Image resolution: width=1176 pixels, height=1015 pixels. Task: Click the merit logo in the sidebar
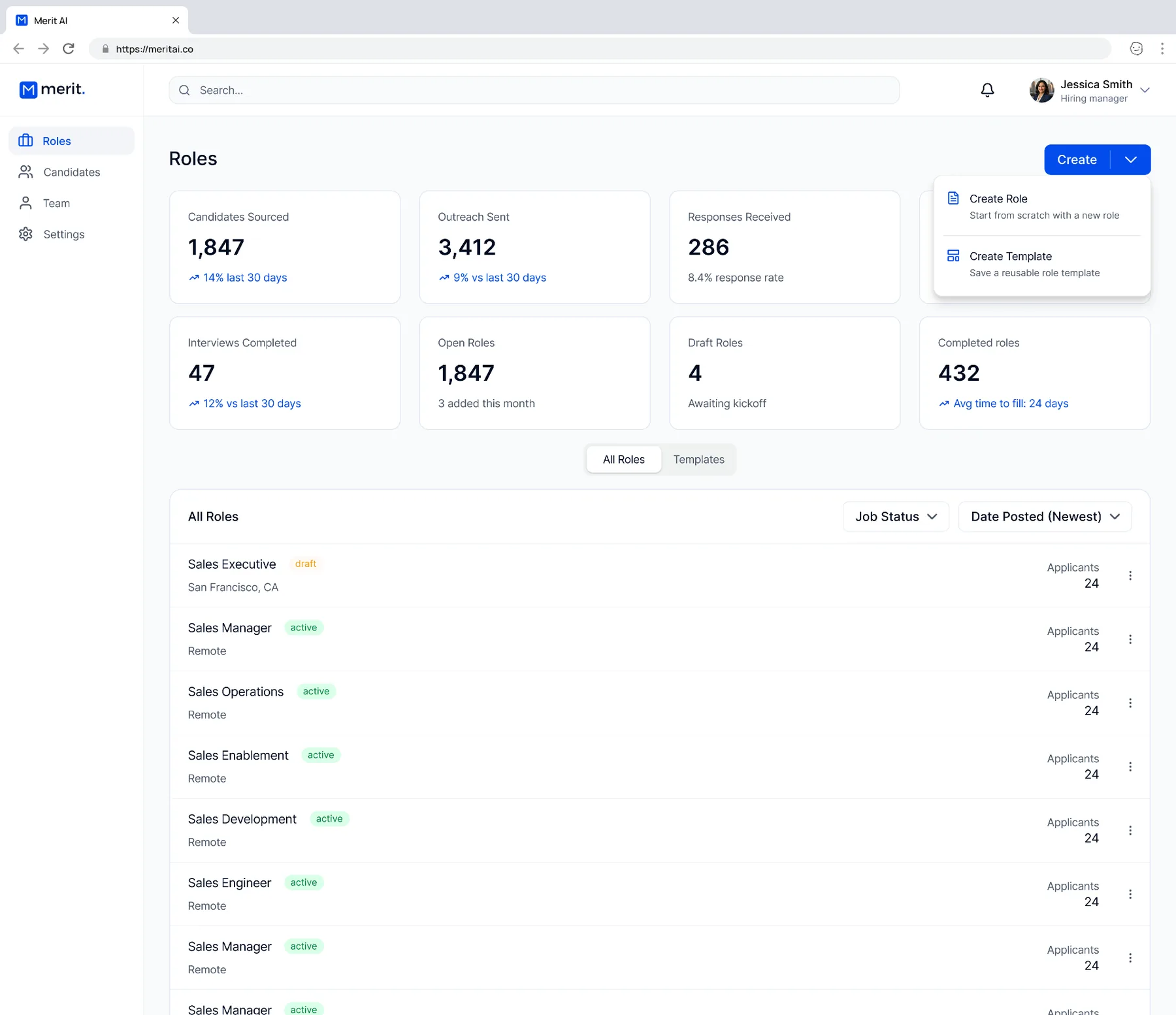coord(52,89)
